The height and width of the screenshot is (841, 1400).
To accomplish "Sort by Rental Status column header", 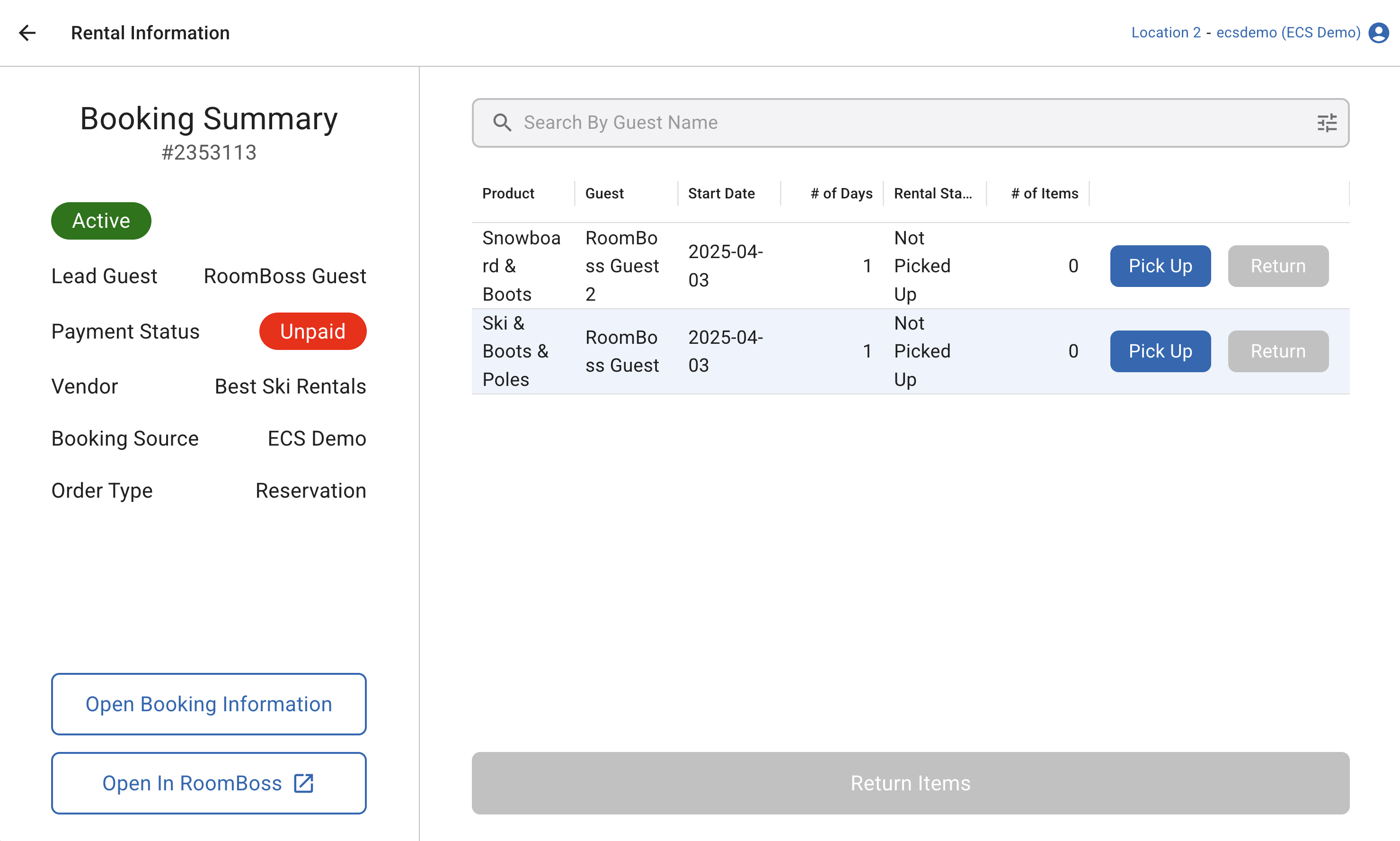I will pyautogui.click(x=932, y=194).
